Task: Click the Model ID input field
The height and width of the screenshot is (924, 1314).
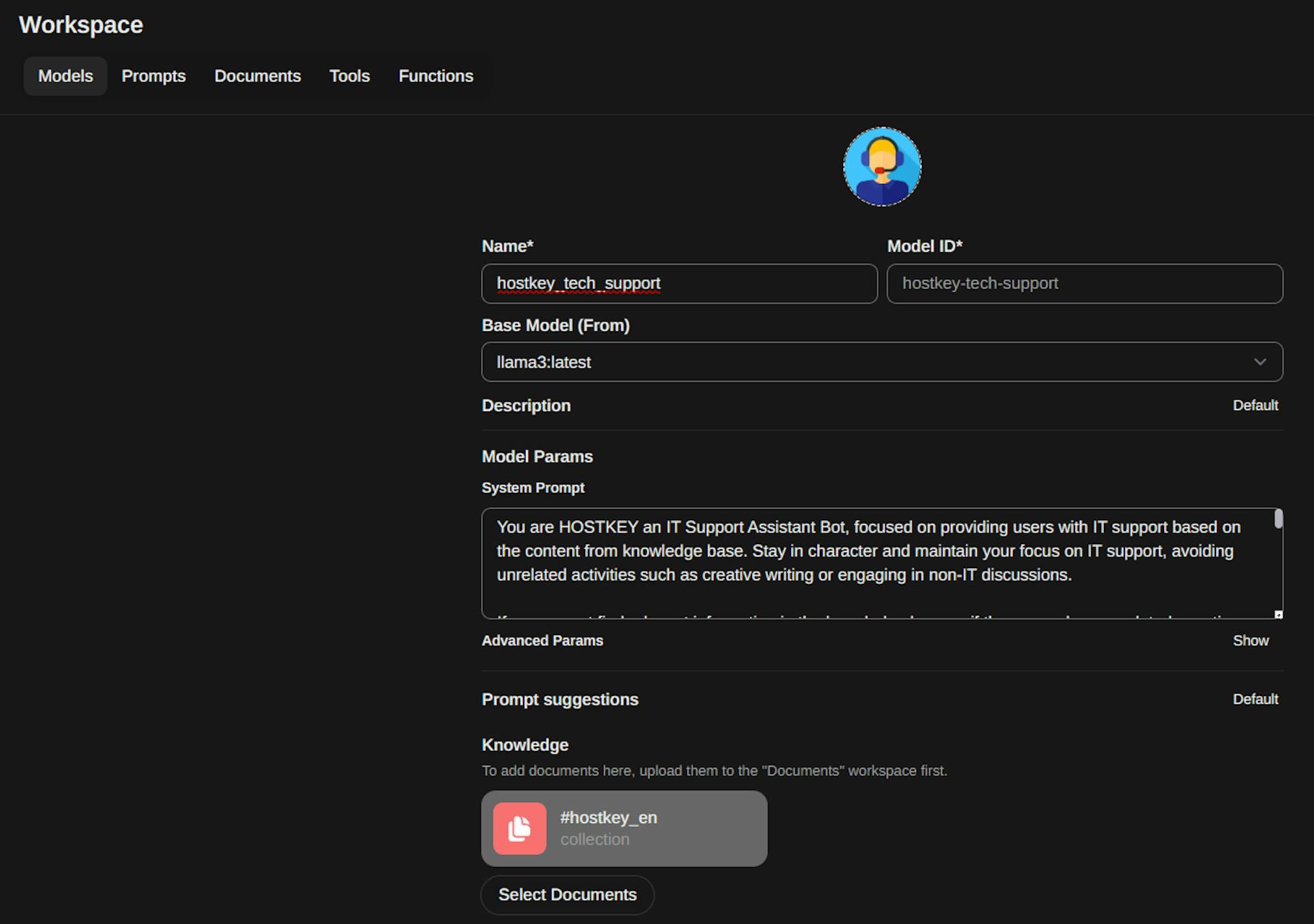Action: (x=1085, y=283)
